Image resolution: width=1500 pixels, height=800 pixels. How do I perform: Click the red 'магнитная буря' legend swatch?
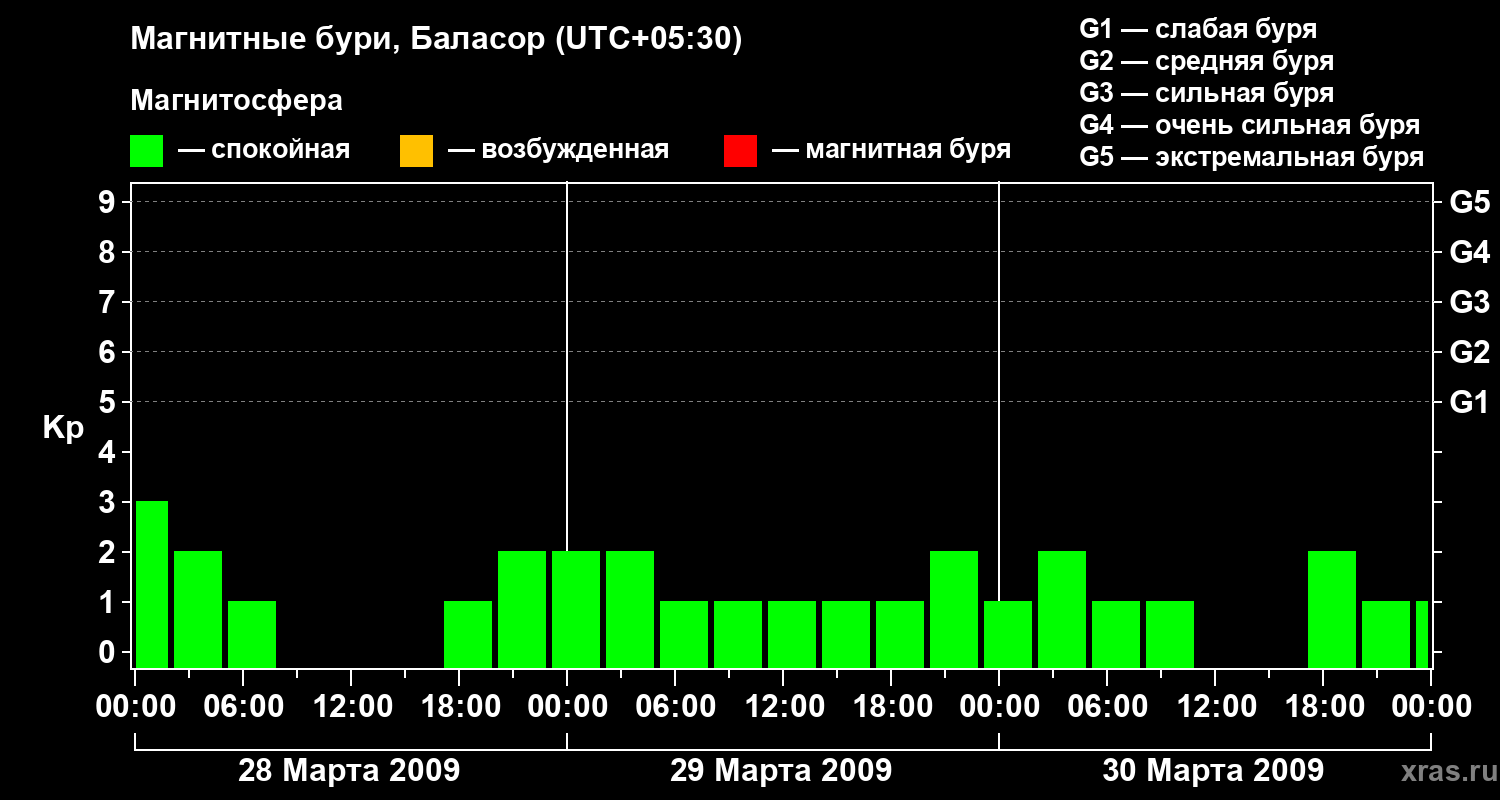(x=740, y=151)
